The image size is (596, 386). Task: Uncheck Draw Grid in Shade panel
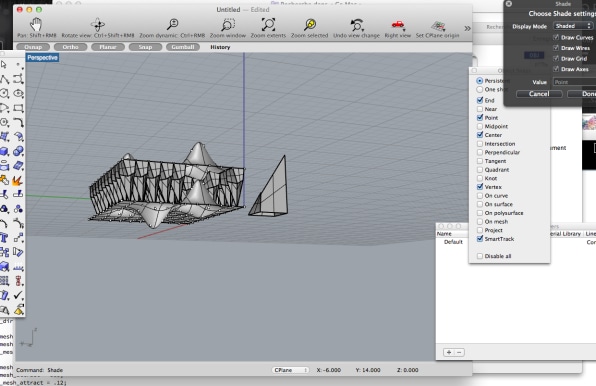coord(556,59)
